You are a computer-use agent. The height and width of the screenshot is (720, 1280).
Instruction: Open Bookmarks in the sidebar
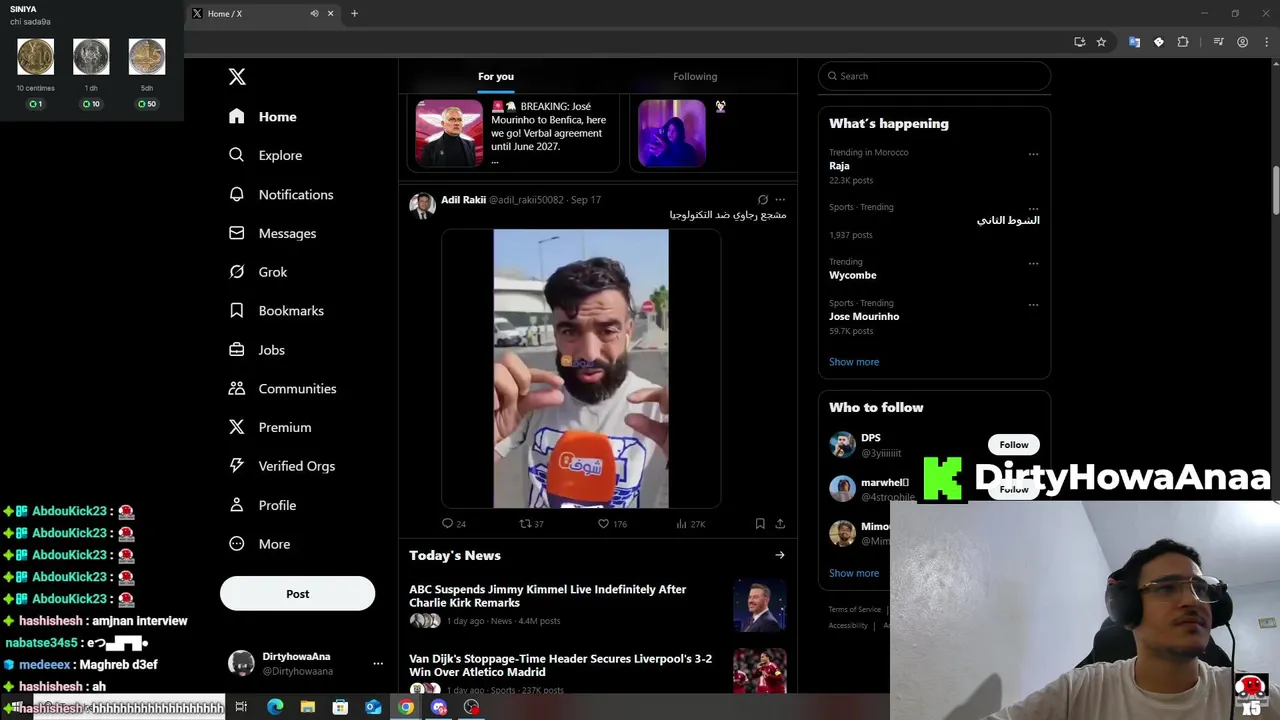coord(276,311)
